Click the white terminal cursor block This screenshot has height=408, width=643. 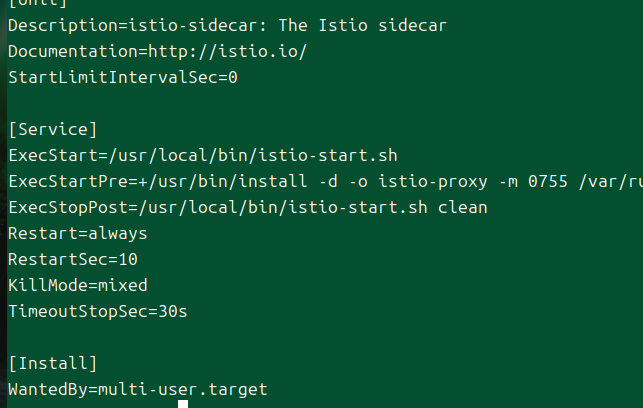pos(183,404)
